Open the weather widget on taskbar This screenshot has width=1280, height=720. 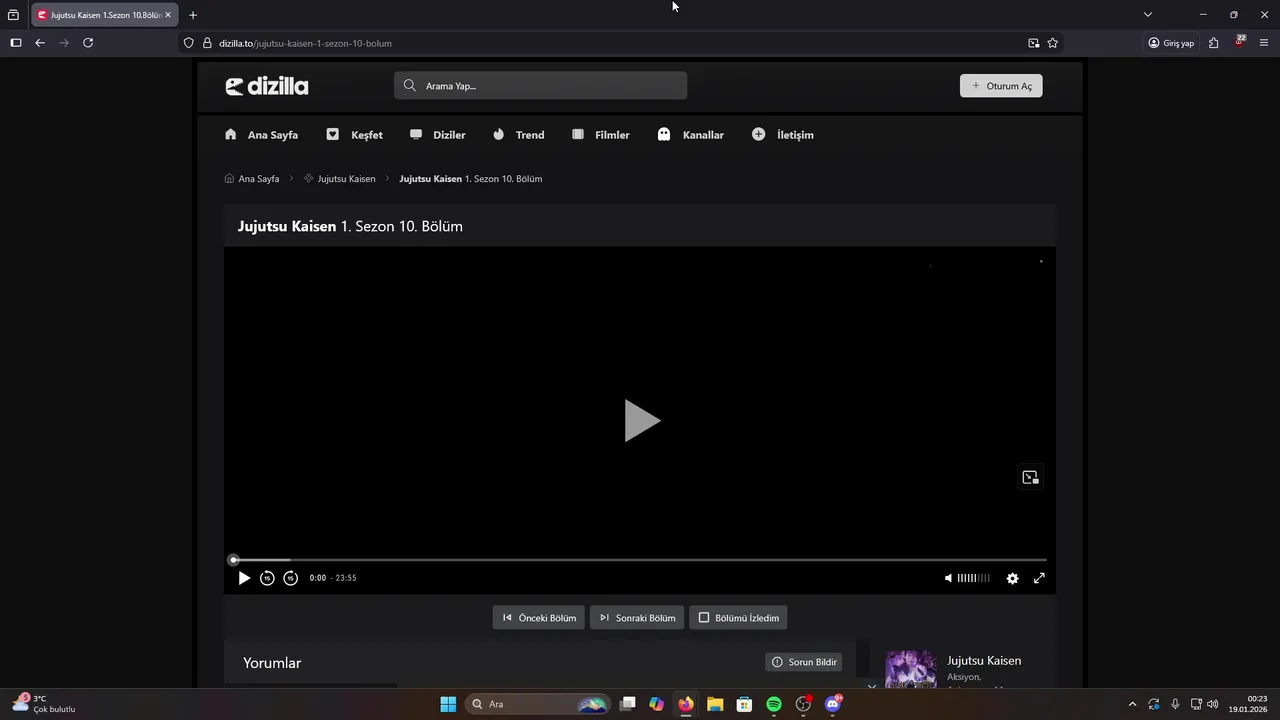pyautogui.click(x=44, y=704)
